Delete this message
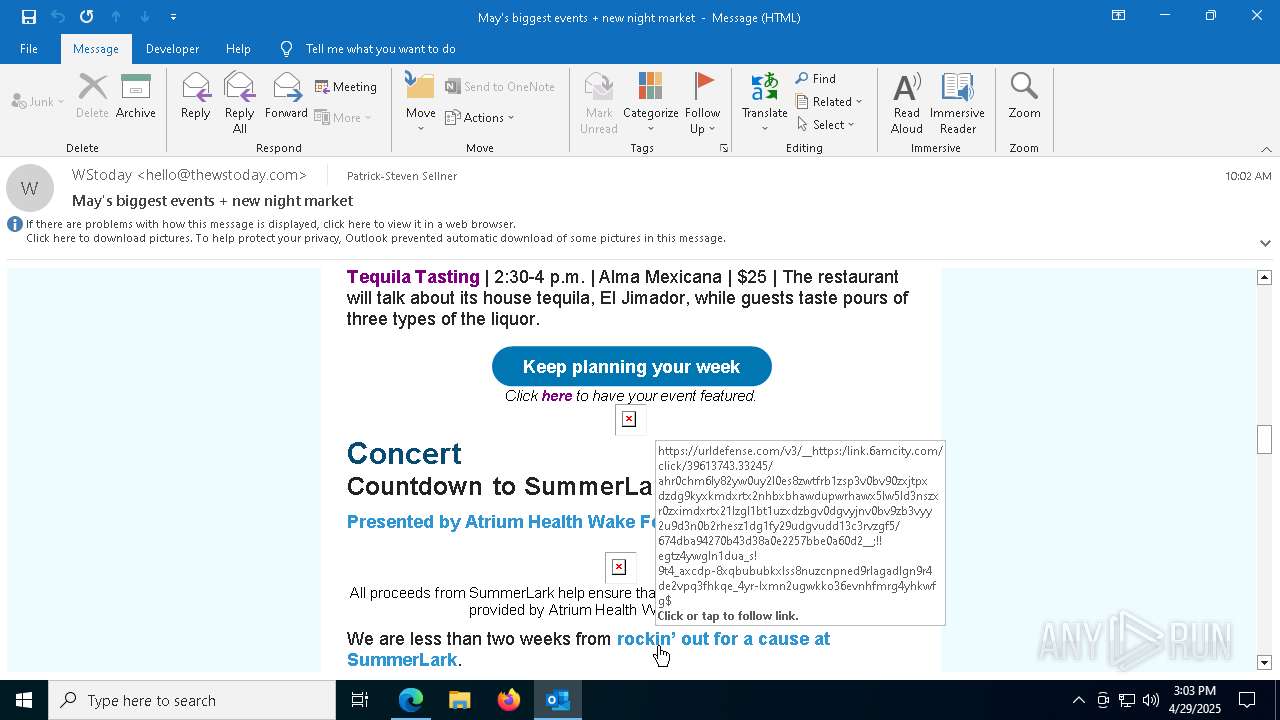Image resolution: width=1280 pixels, height=720 pixels. 92,97
